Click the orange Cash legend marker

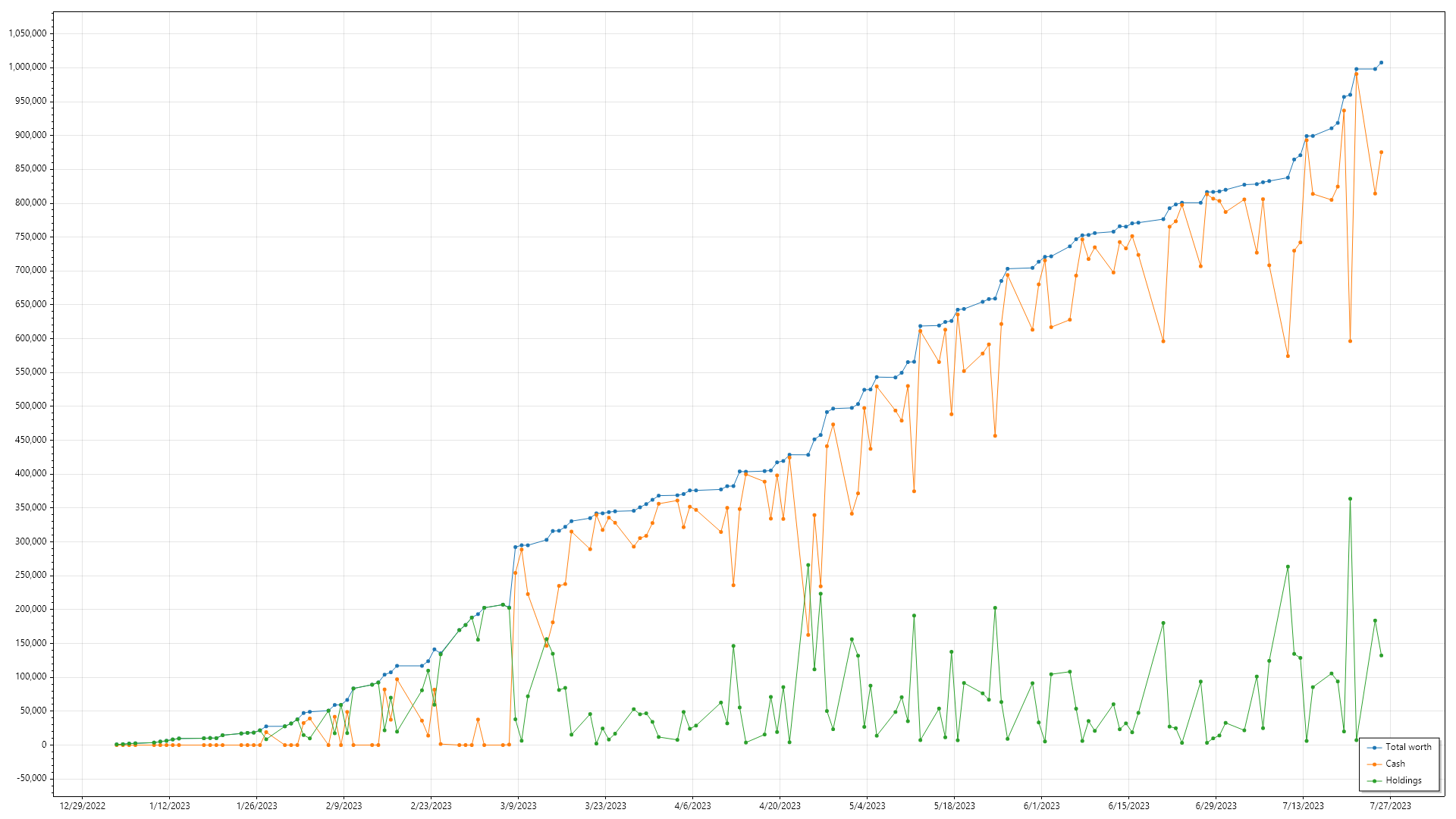(x=1374, y=764)
